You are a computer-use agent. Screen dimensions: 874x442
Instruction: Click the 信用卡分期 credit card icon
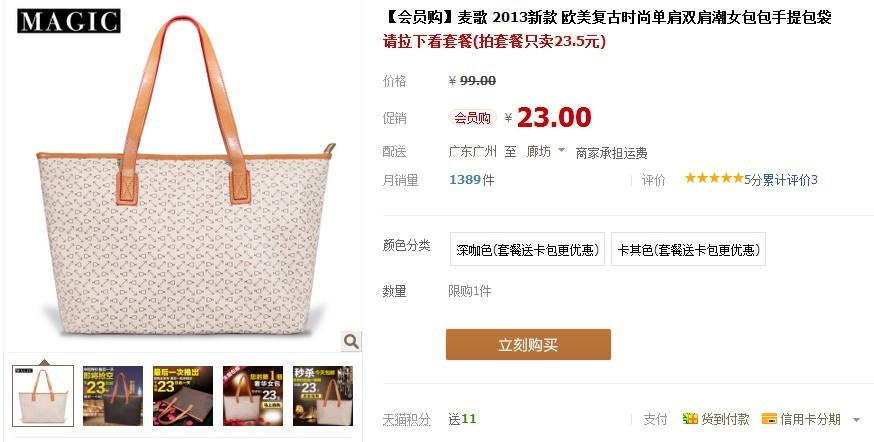point(769,419)
